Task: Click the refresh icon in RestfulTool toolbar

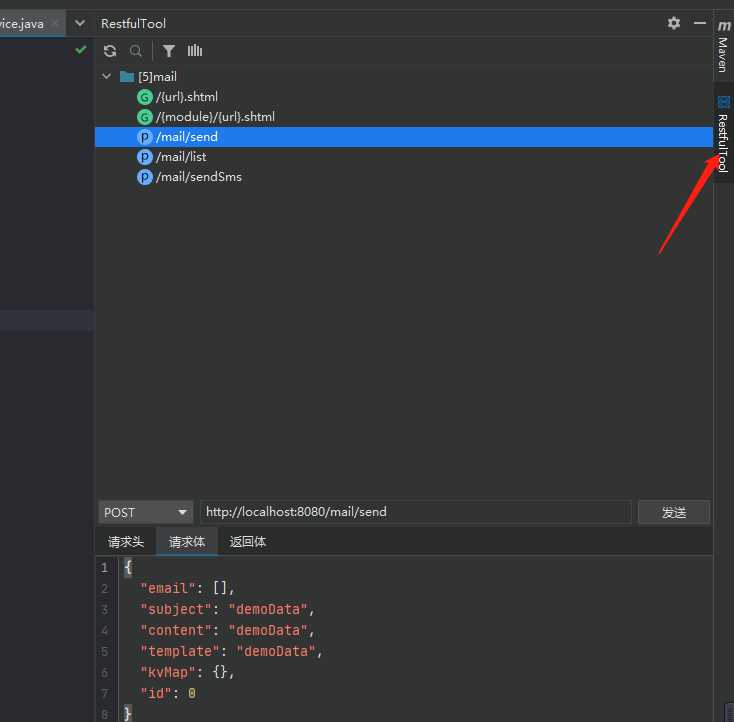Action: [x=110, y=51]
